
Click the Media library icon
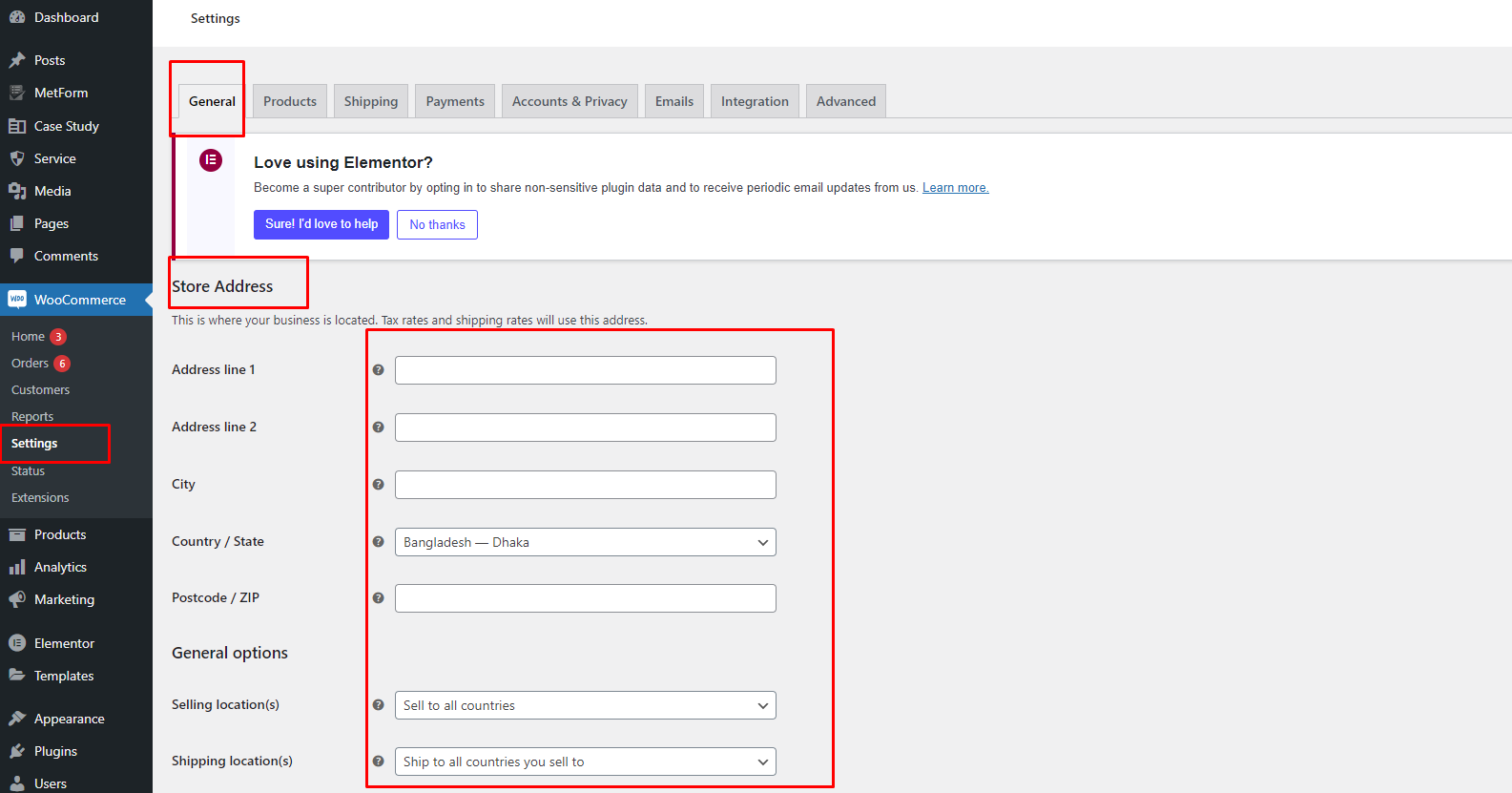(17, 191)
